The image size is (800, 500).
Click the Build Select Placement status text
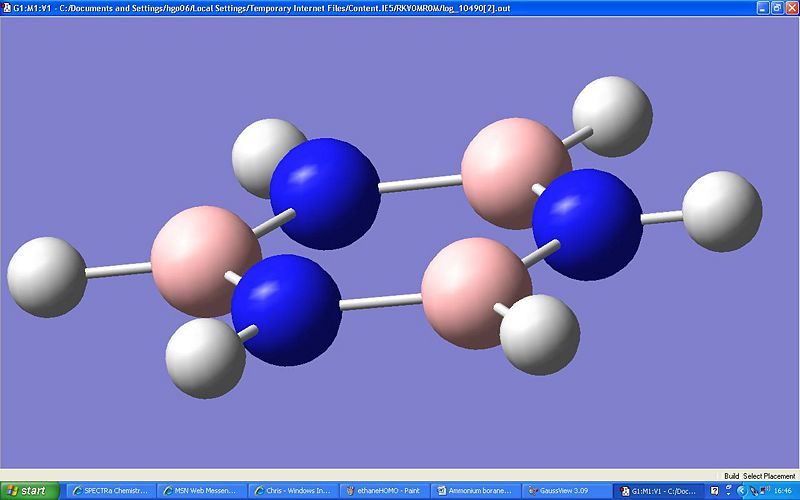[759, 476]
